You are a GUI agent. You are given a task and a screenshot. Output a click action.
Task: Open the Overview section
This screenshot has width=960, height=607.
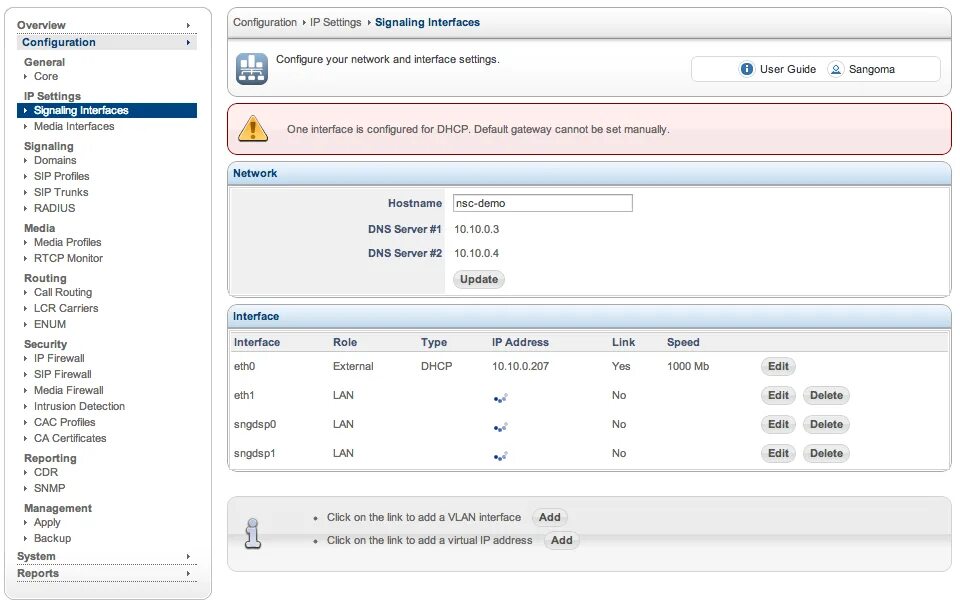(x=41, y=25)
